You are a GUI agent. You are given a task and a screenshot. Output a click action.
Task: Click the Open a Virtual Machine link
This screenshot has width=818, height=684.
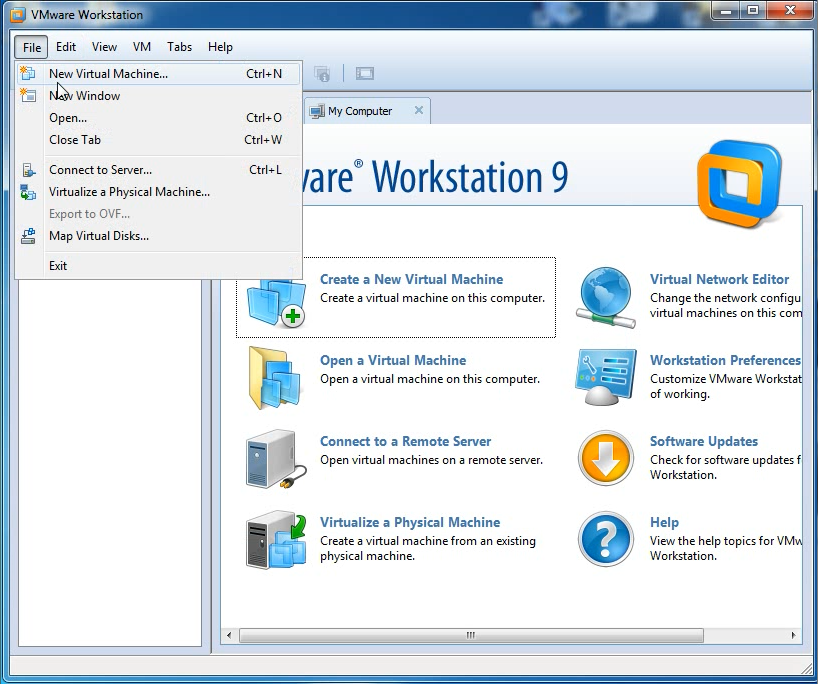point(393,360)
